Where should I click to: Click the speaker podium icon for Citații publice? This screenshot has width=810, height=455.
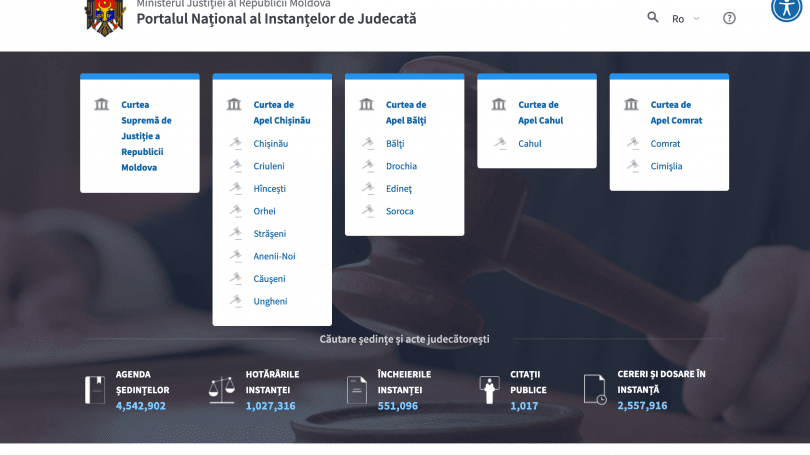coord(489,390)
